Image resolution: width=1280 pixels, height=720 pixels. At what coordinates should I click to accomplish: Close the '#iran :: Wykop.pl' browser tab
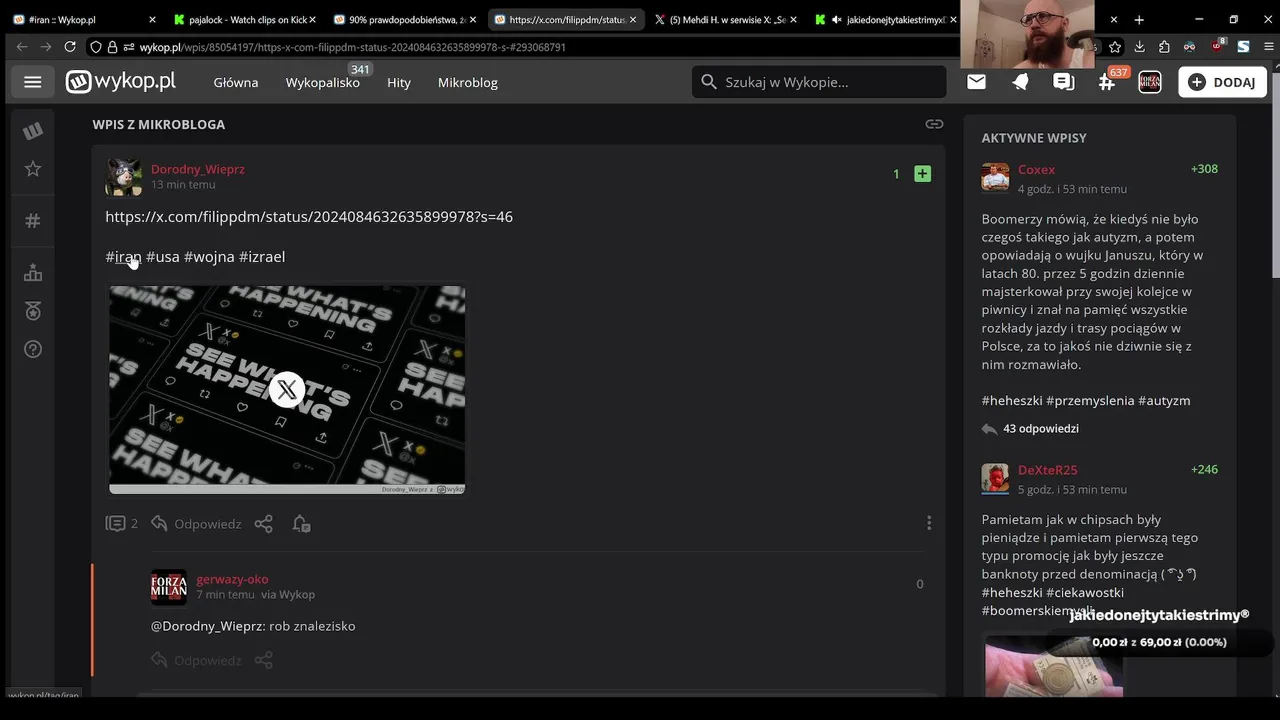tap(152, 19)
